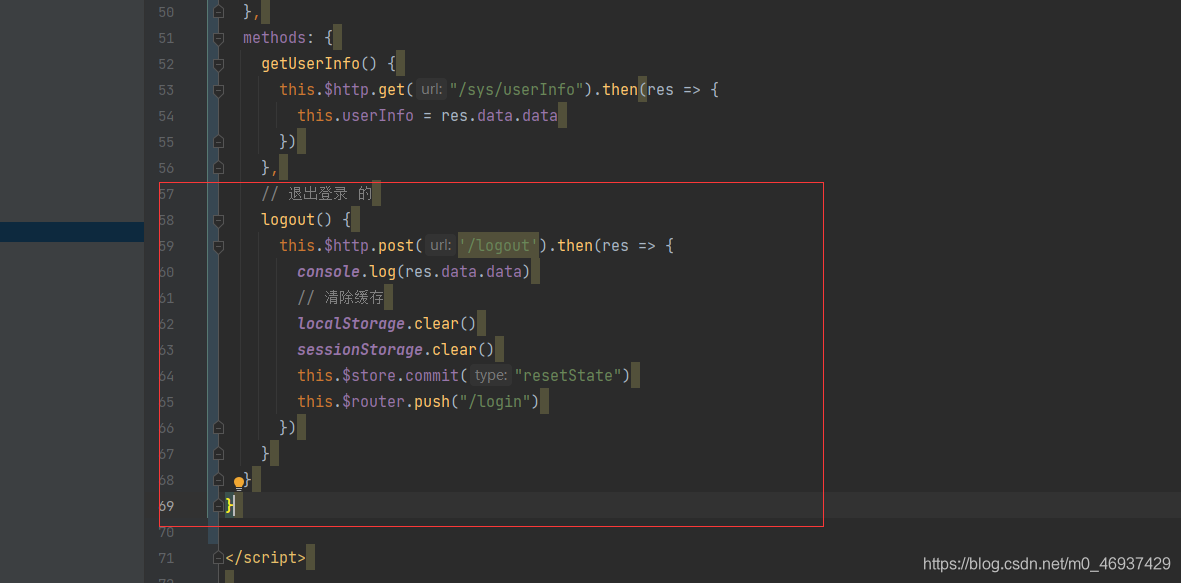This screenshot has height=583, width=1181.
Task: Place cursor on sessionStorage.clear() call
Action: pos(396,349)
